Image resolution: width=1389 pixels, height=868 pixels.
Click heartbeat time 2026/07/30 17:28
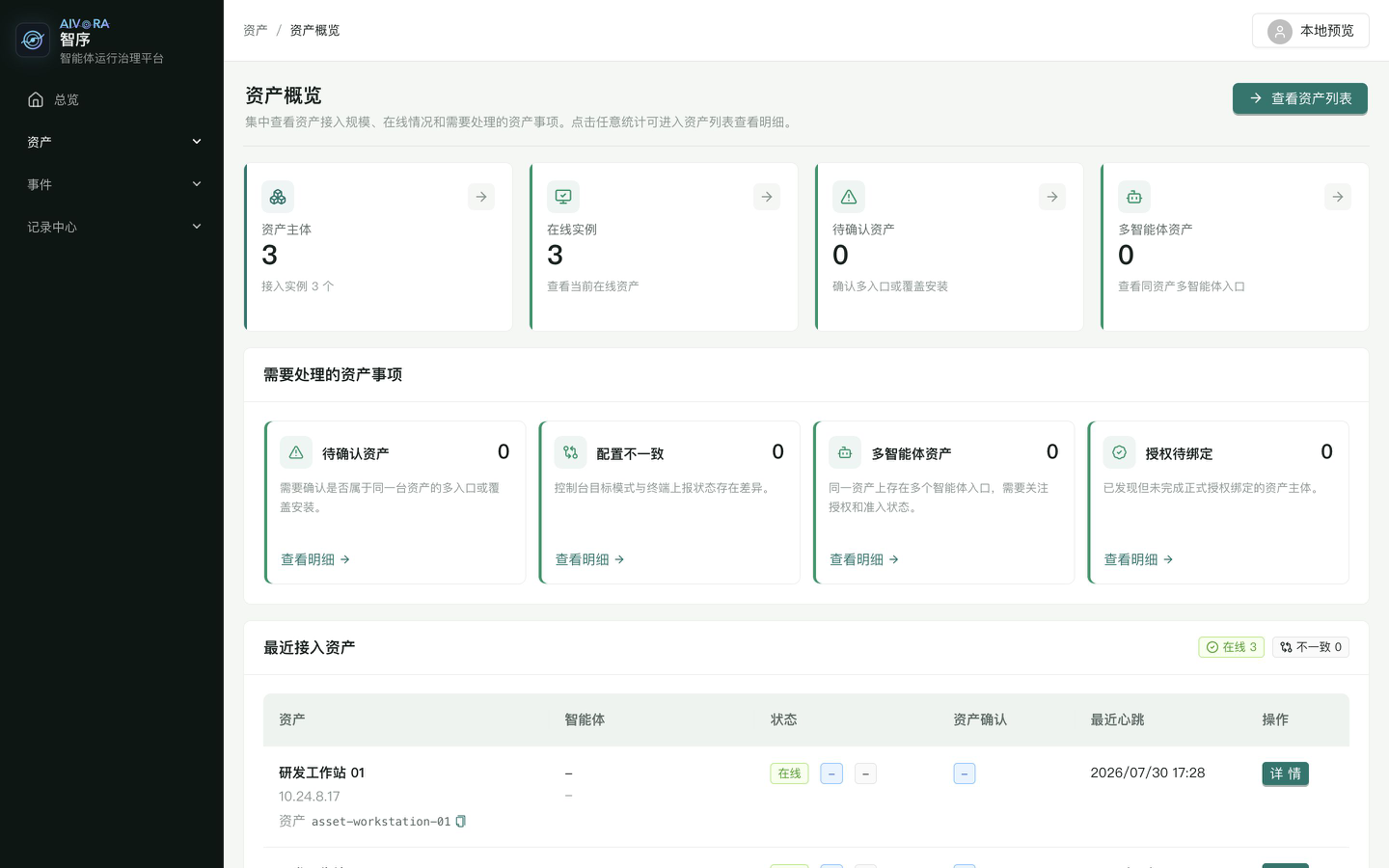coord(1148,773)
